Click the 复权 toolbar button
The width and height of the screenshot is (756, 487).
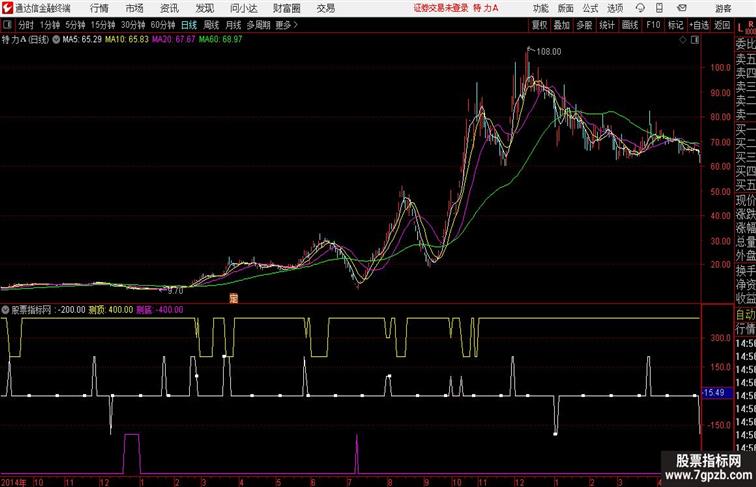[x=540, y=25]
